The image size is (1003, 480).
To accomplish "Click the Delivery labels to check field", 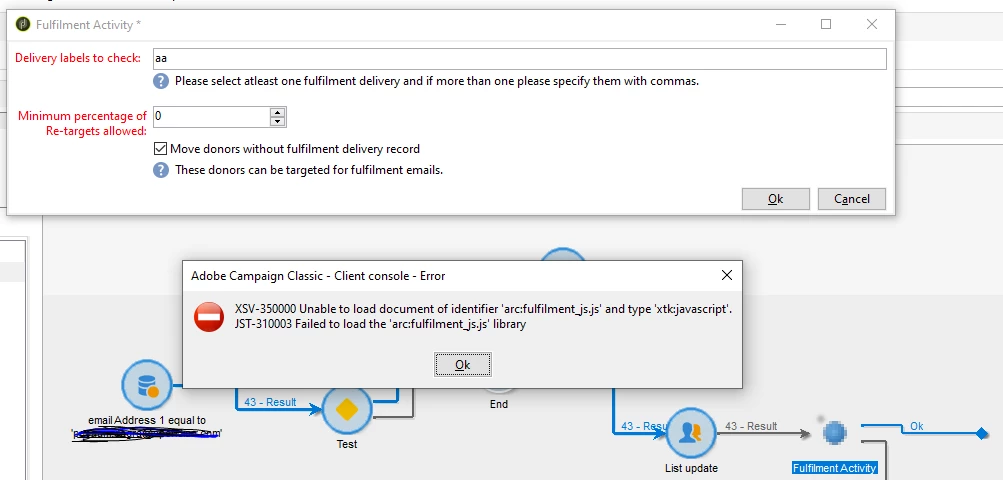I will 519,58.
